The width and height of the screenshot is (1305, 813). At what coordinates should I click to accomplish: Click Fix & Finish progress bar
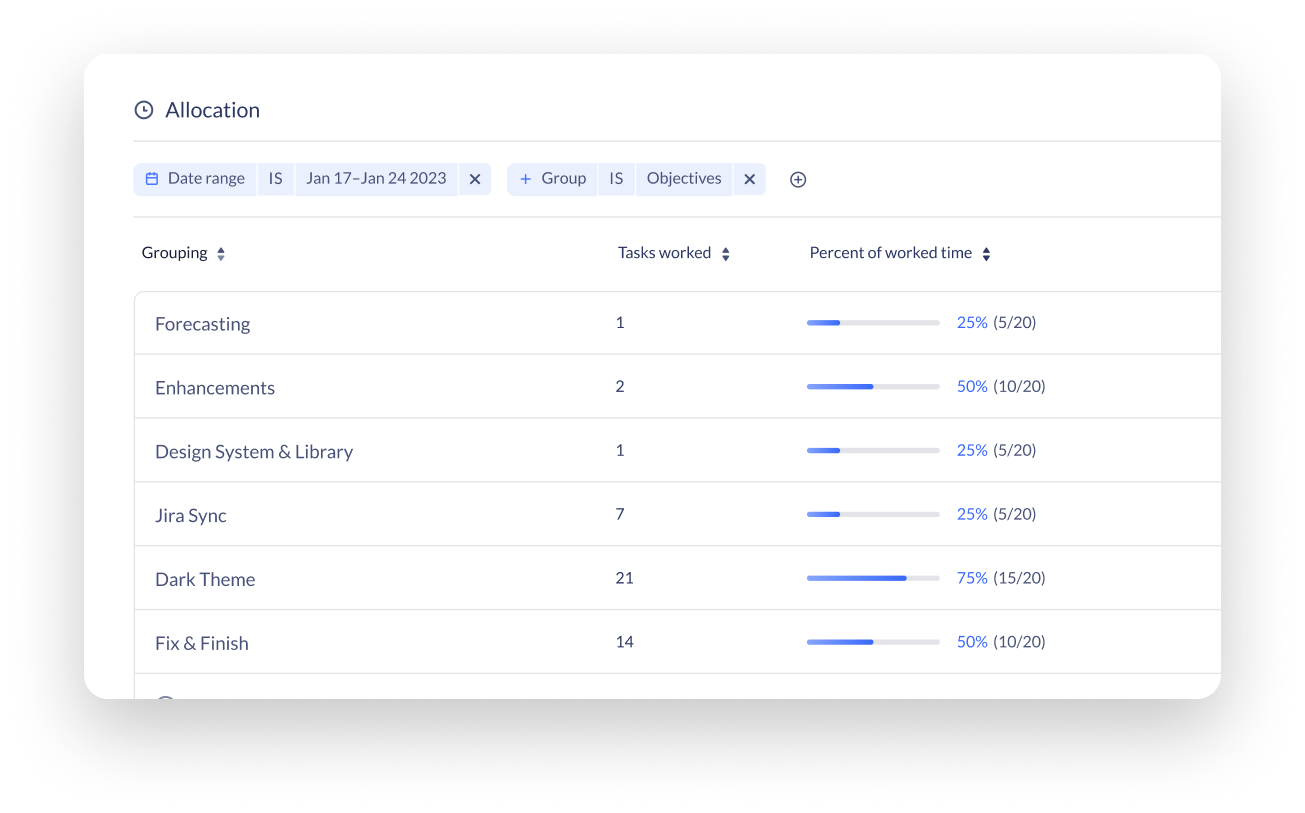pyautogui.click(x=873, y=642)
